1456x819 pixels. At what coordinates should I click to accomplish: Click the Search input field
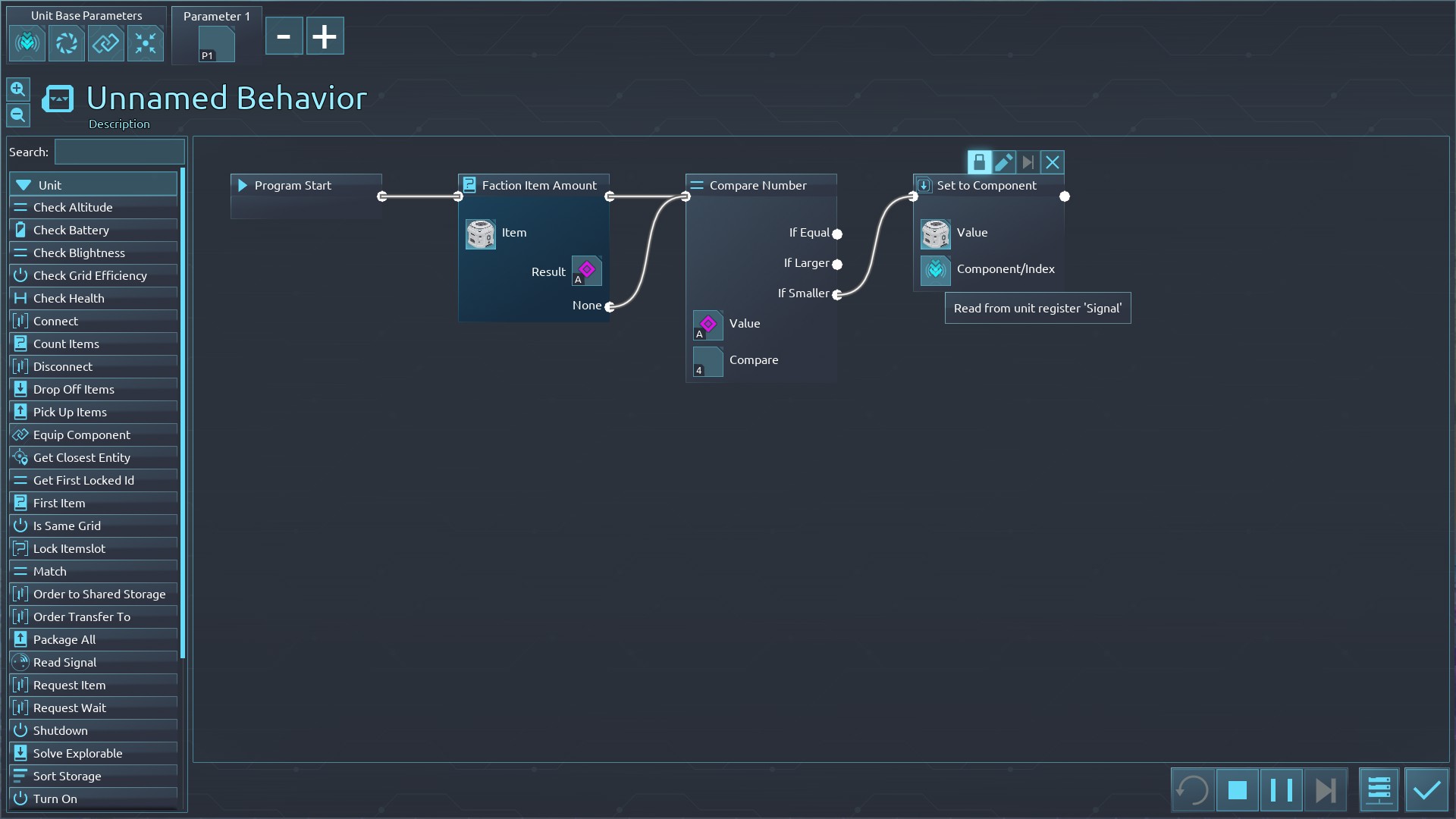point(119,152)
